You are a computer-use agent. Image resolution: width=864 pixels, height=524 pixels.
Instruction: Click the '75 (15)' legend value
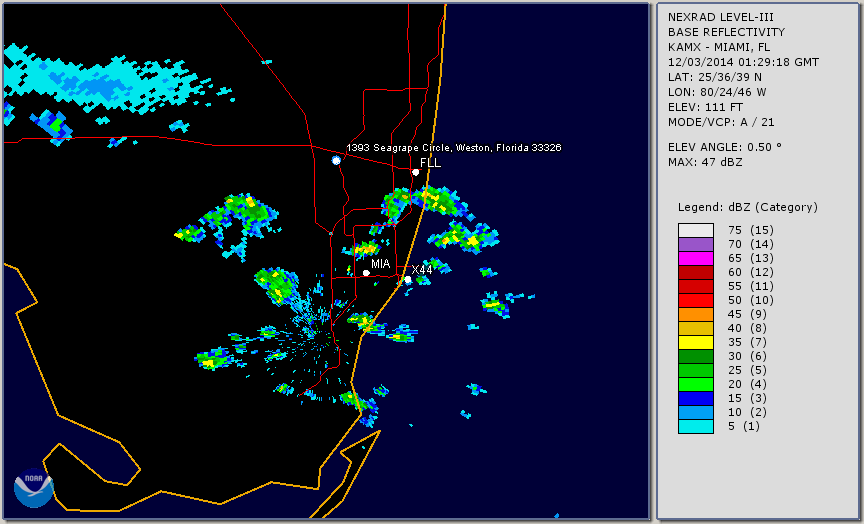(750, 230)
